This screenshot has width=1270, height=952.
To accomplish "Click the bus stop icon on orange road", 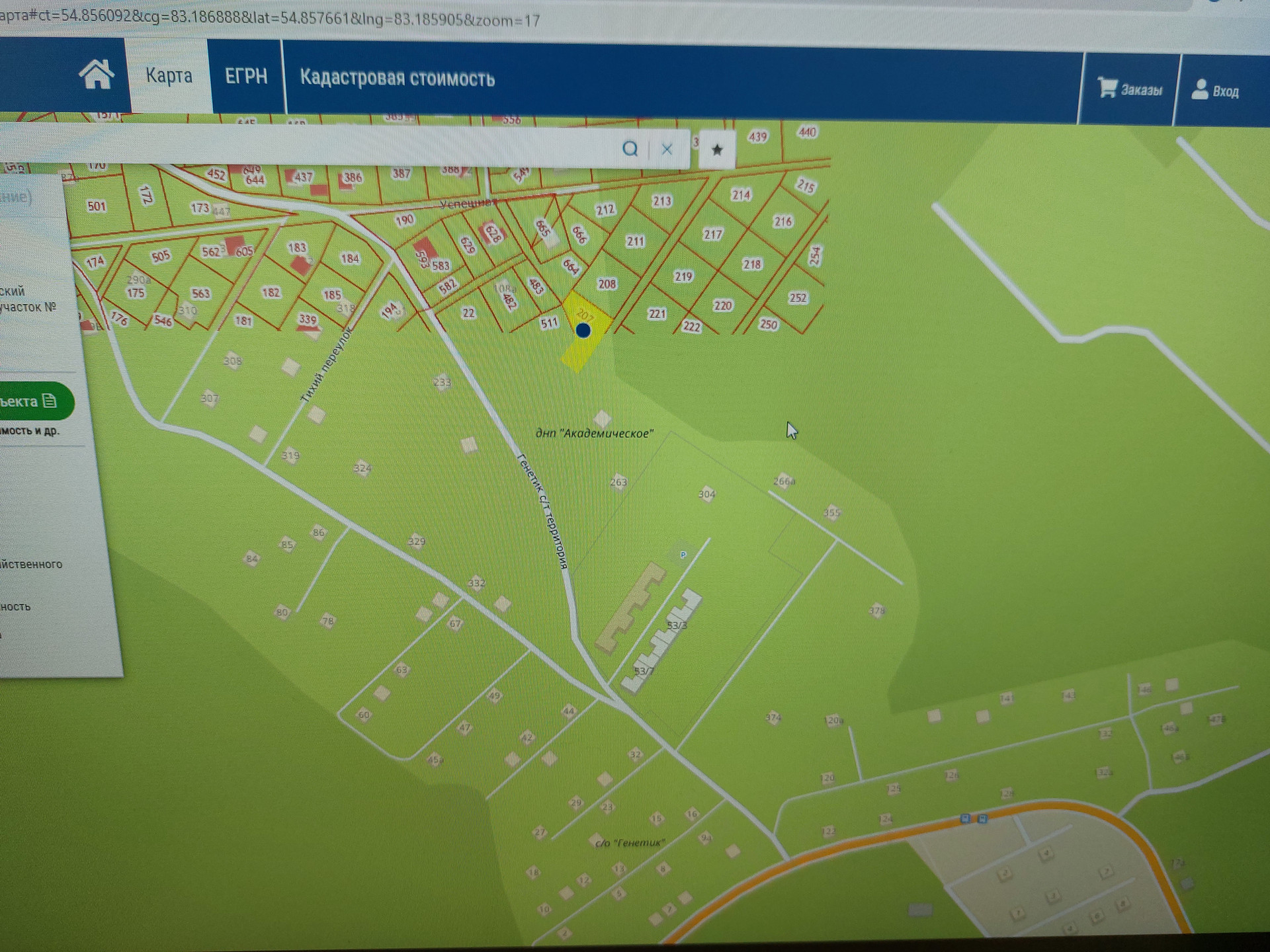I will (965, 818).
